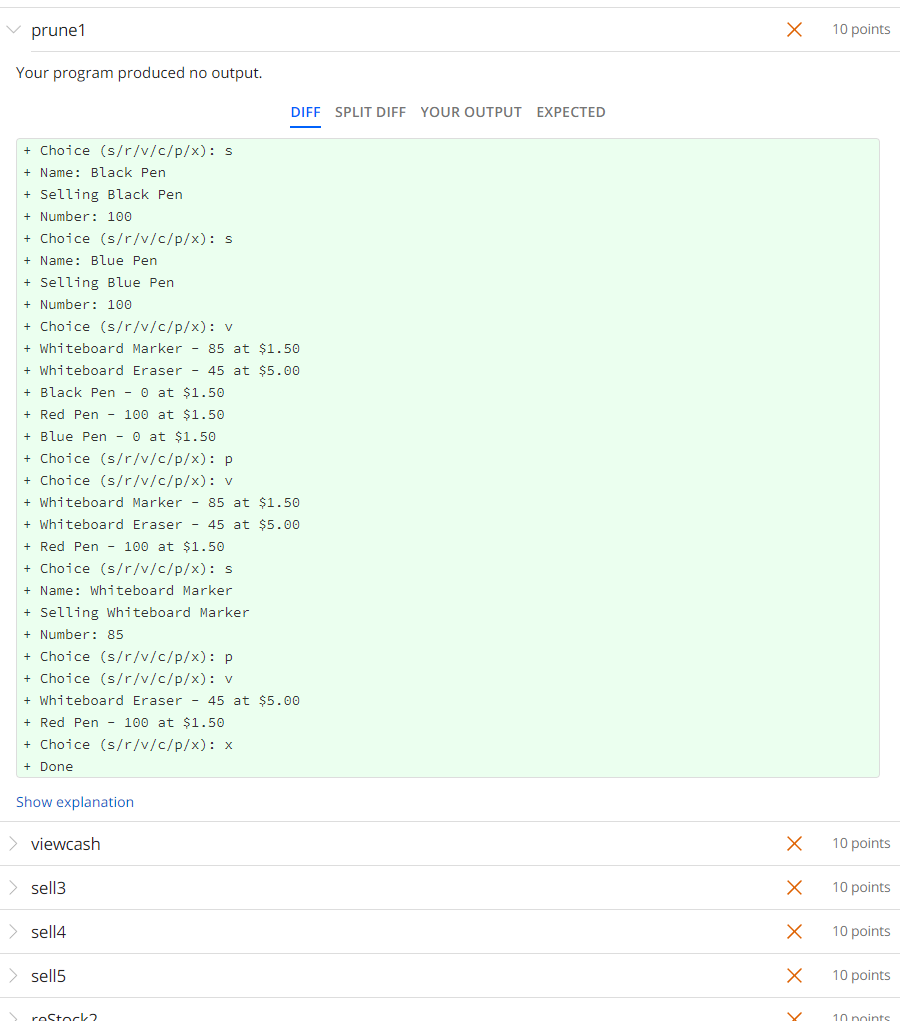Switch to the SPLIT DIFF tab

[370, 112]
